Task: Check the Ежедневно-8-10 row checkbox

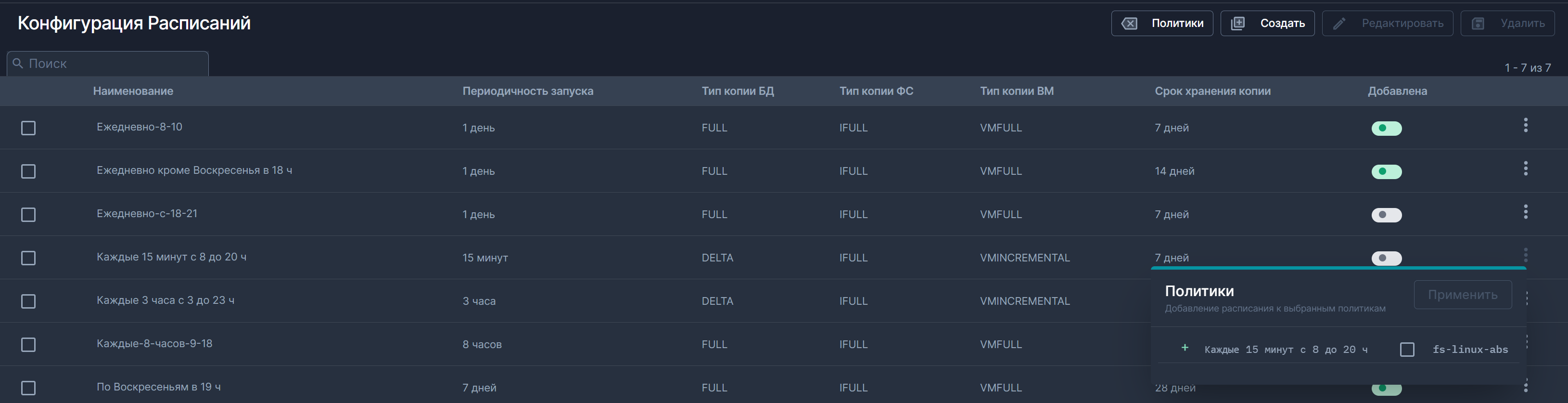Action: 28,128
